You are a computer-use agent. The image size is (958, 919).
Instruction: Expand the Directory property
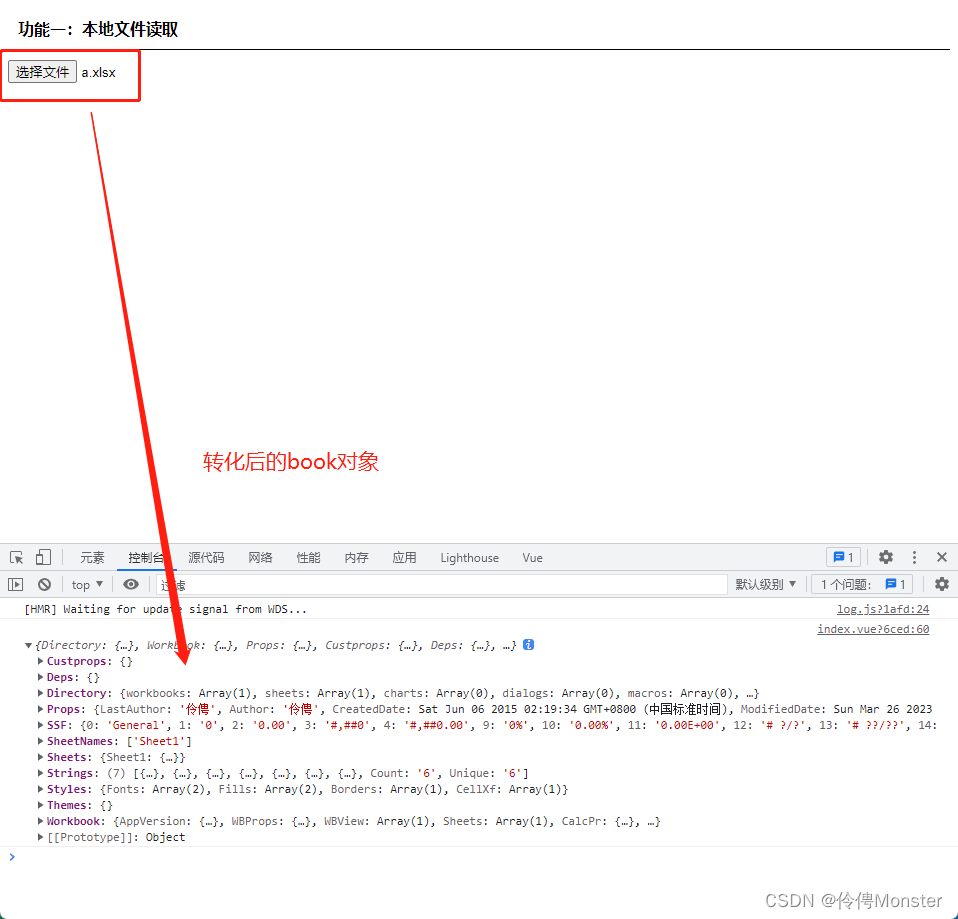pos(40,693)
